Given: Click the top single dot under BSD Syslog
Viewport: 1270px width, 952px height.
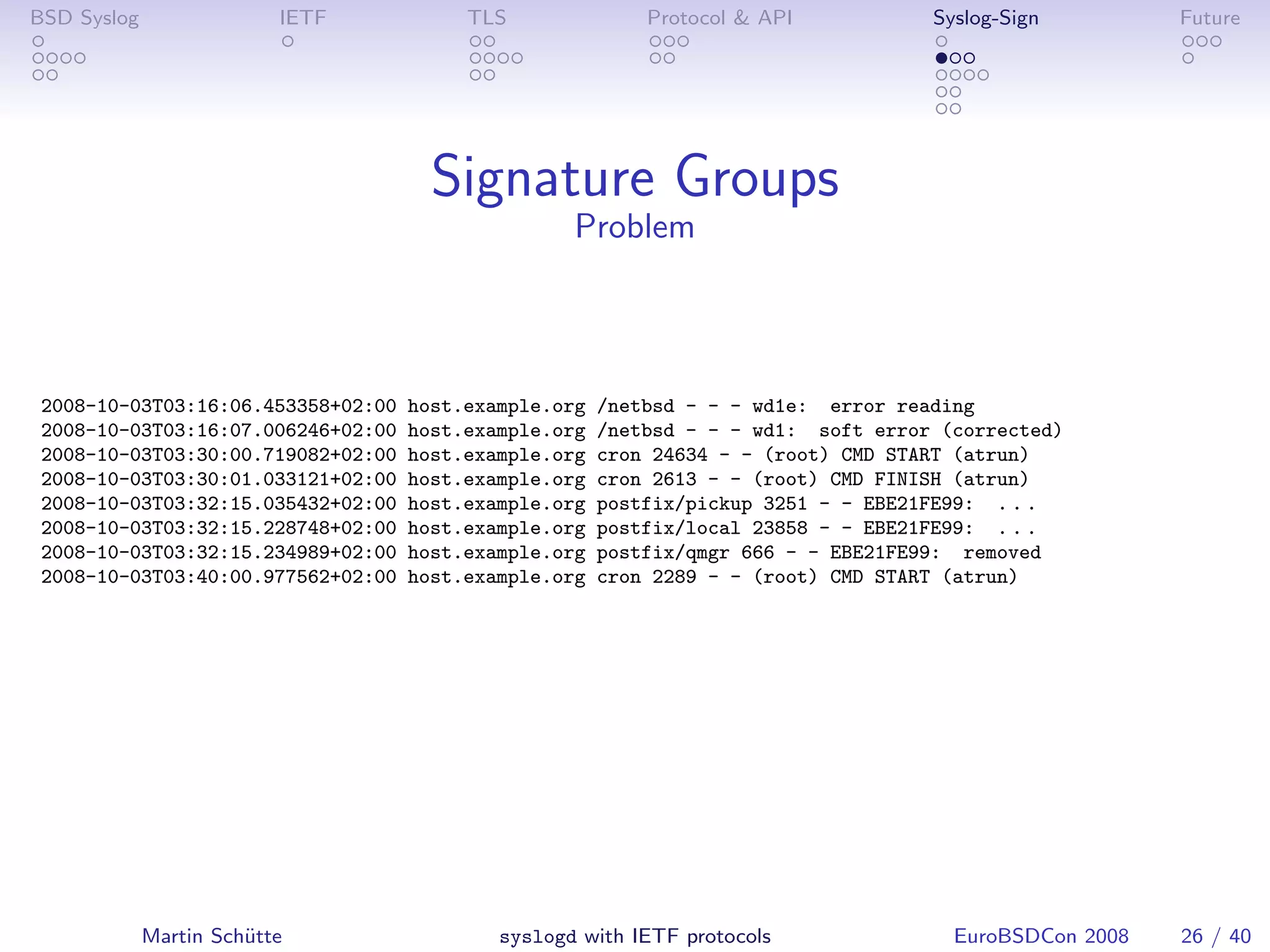Looking at the screenshot, I should [38, 42].
